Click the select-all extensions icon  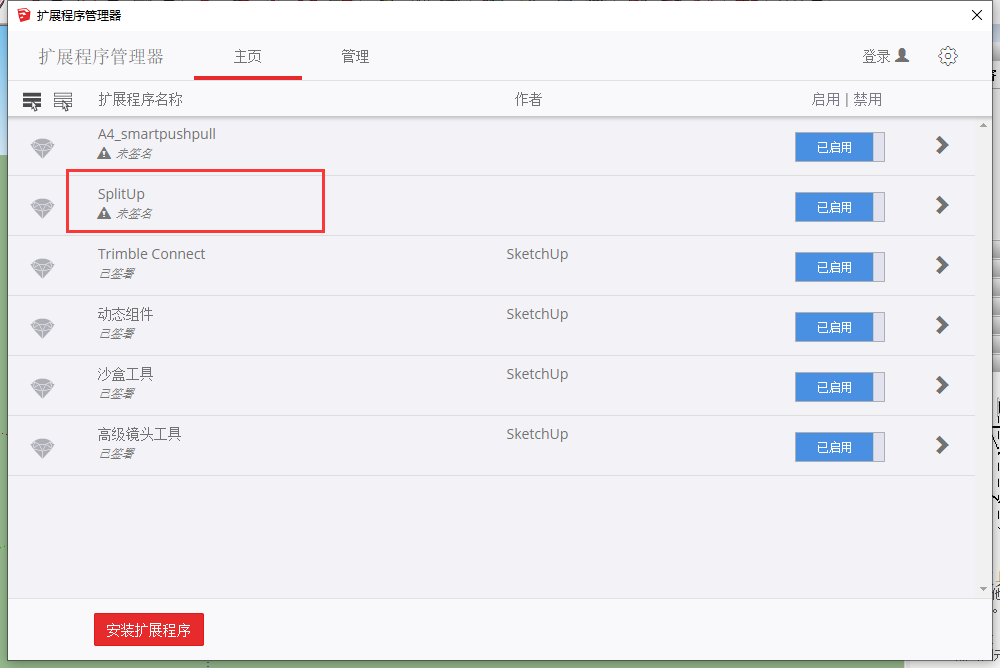coord(32,101)
